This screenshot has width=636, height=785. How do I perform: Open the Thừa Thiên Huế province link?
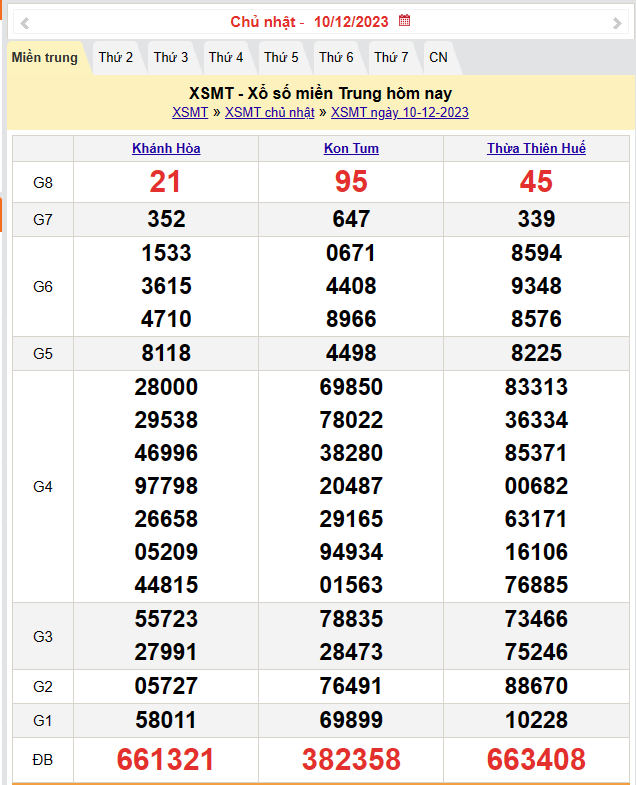536,149
